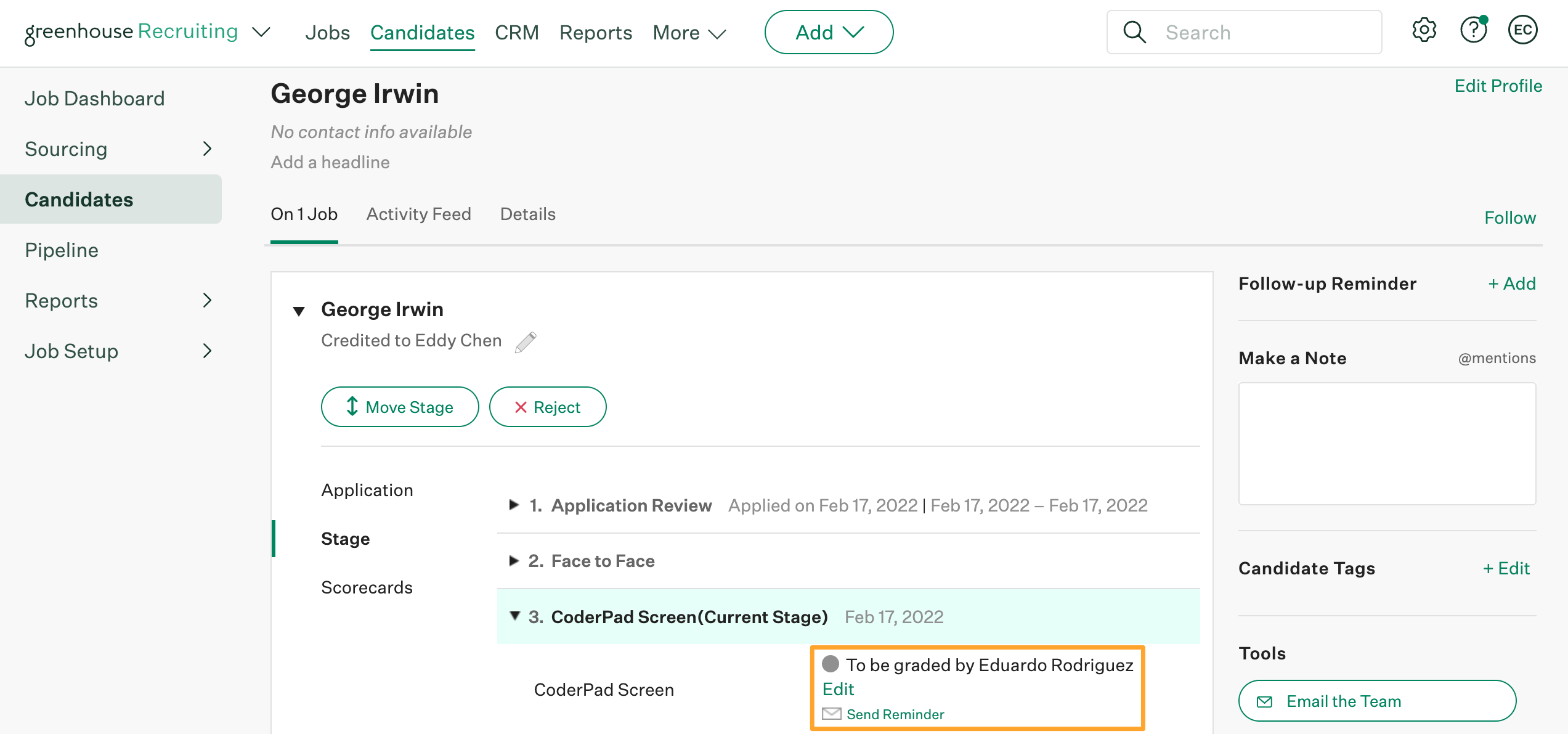Image resolution: width=1568 pixels, height=734 pixels.
Task: Open the Details tab
Action: [527, 214]
